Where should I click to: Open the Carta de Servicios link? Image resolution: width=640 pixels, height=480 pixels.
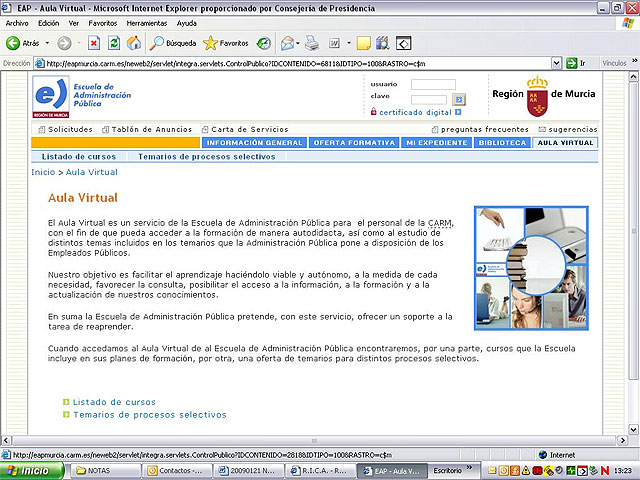250,129
